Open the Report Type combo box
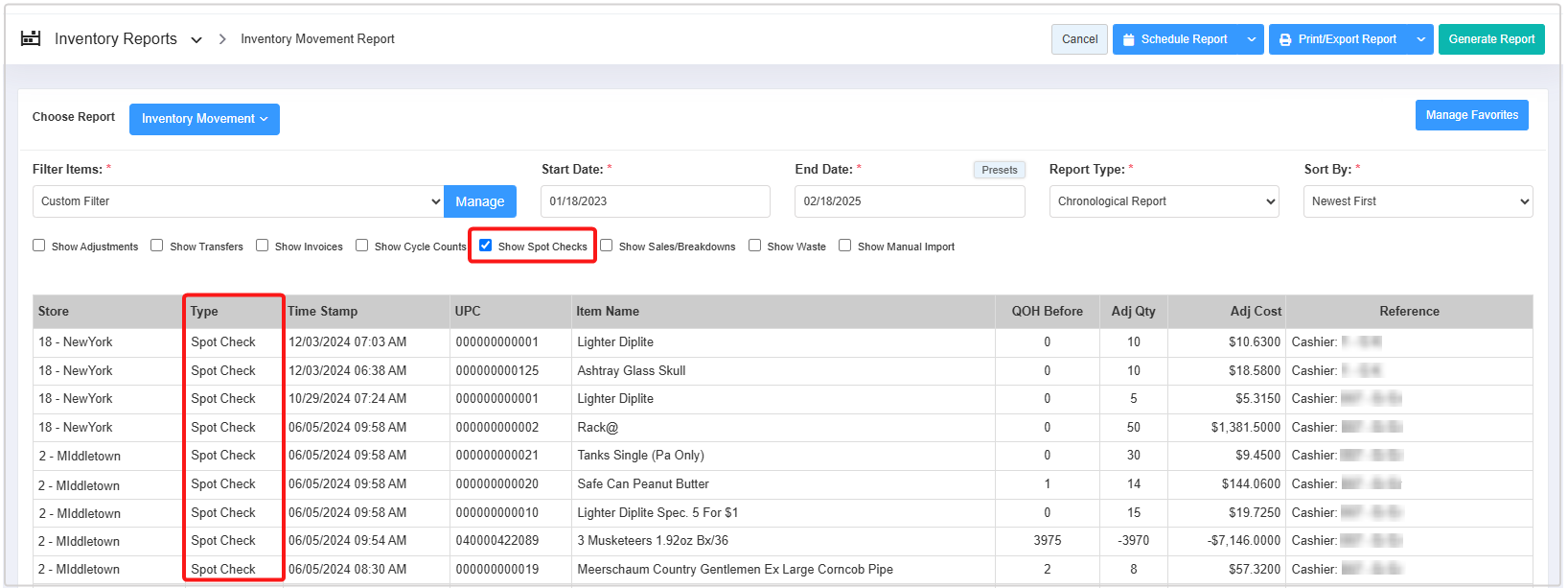Image resolution: width=1568 pixels, height=588 pixels. click(1164, 201)
